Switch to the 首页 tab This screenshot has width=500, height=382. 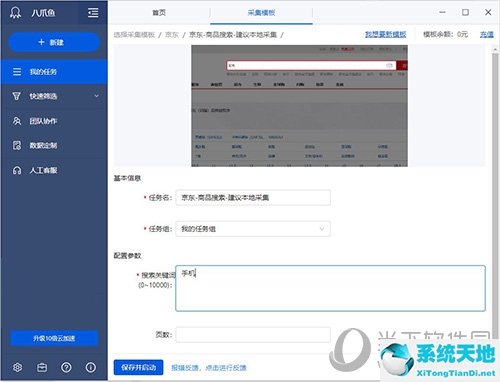coord(159,13)
